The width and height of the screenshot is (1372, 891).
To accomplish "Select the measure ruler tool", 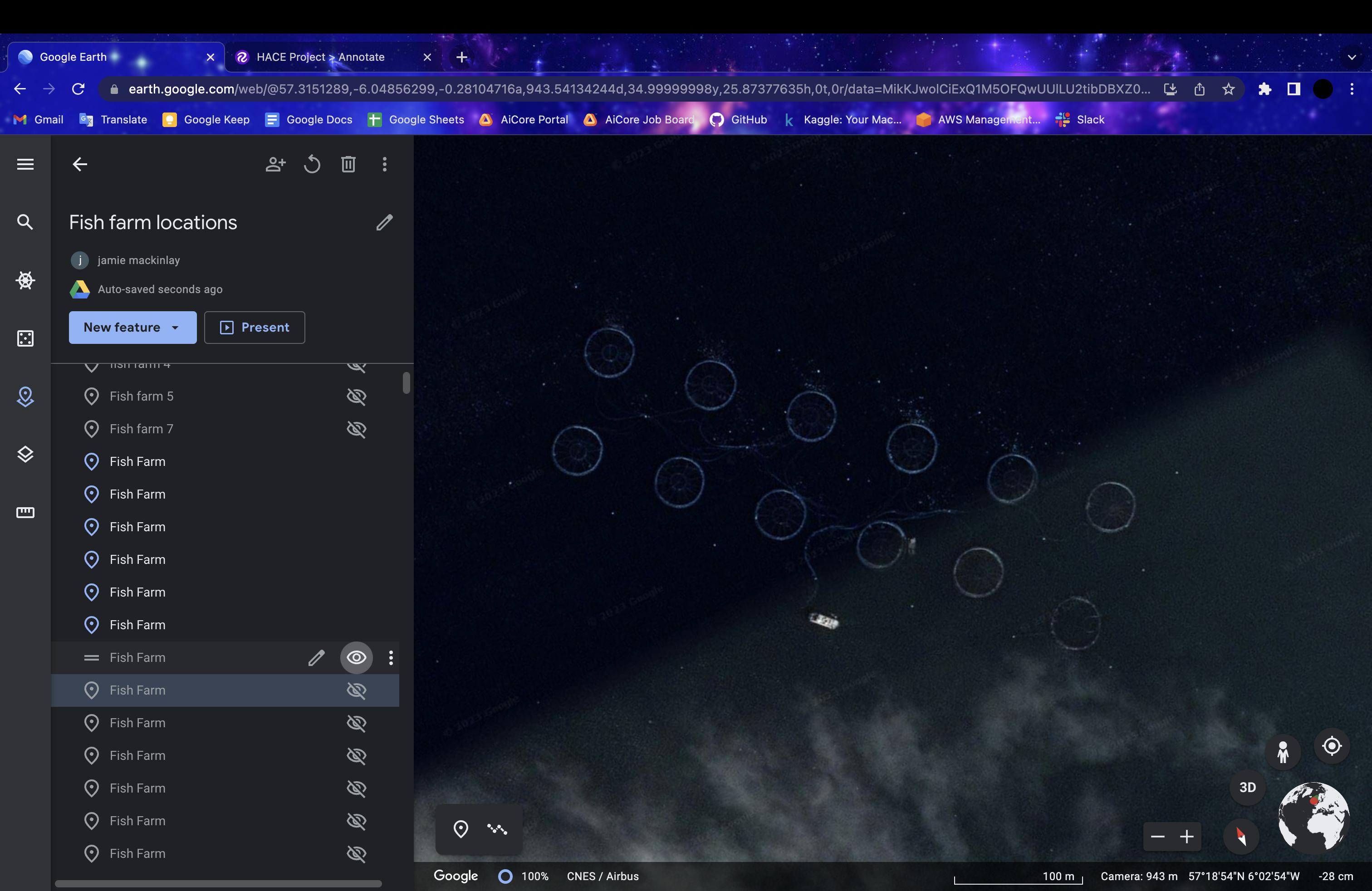I will tap(25, 512).
